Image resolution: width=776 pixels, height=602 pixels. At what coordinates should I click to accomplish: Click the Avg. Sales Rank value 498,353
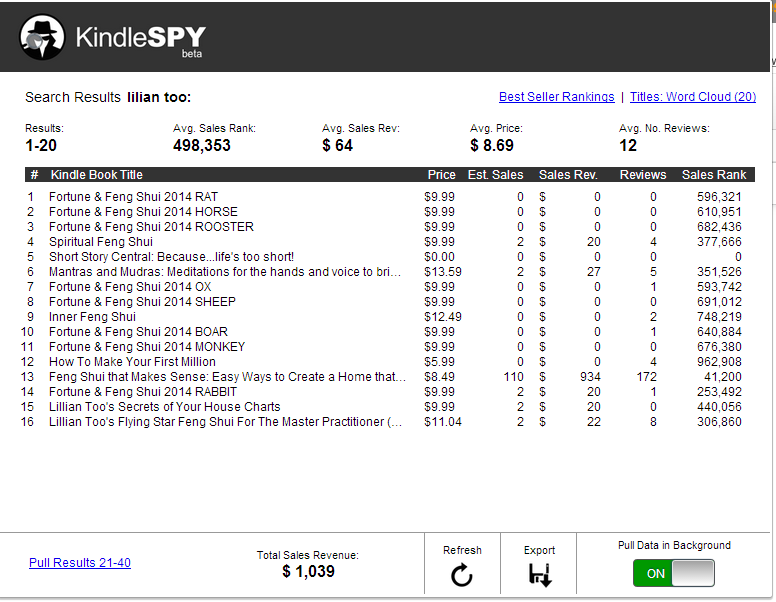[202, 146]
